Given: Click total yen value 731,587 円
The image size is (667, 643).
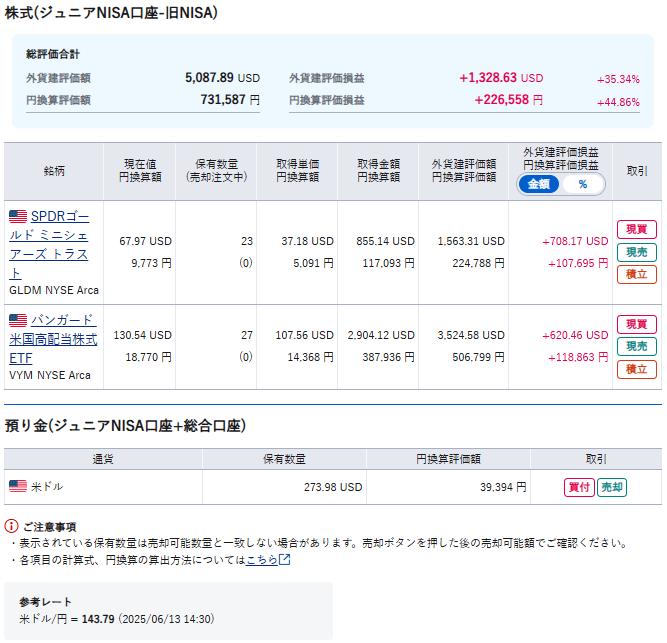Looking at the screenshot, I should (230, 100).
